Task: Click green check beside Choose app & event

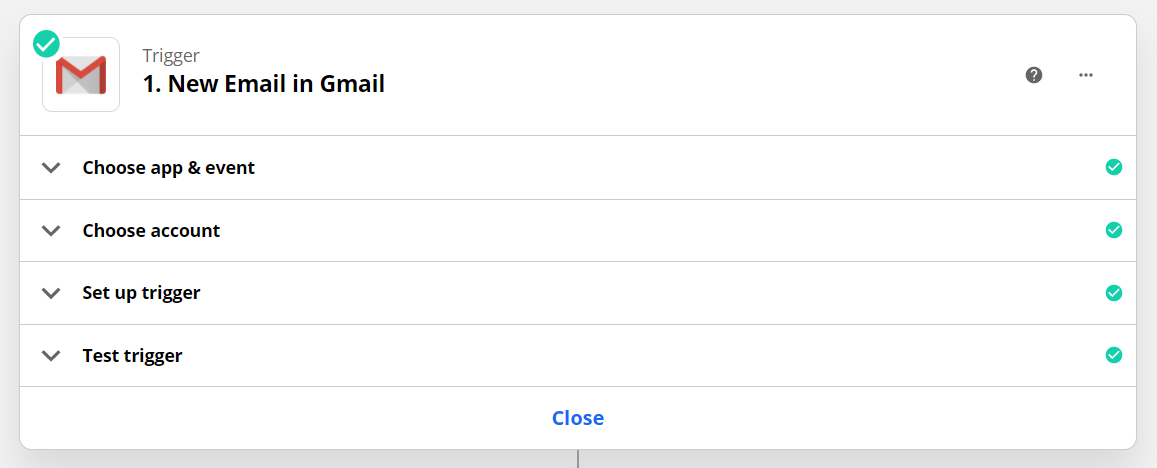Action: (1113, 167)
